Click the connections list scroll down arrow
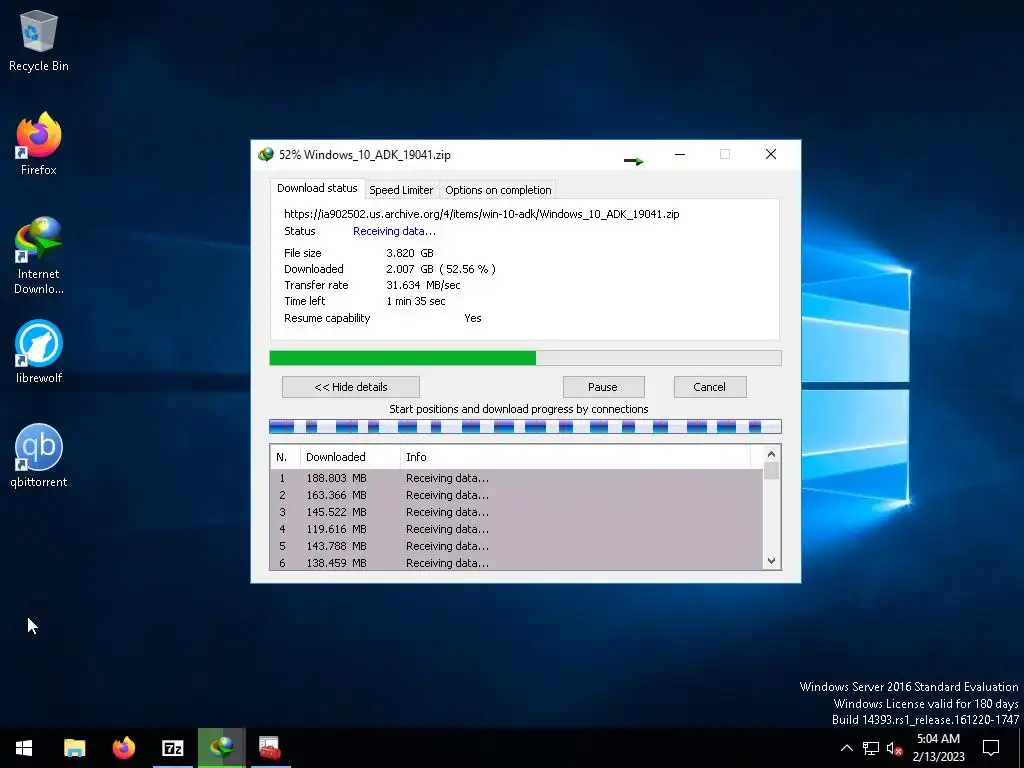 click(x=771, y=561)
